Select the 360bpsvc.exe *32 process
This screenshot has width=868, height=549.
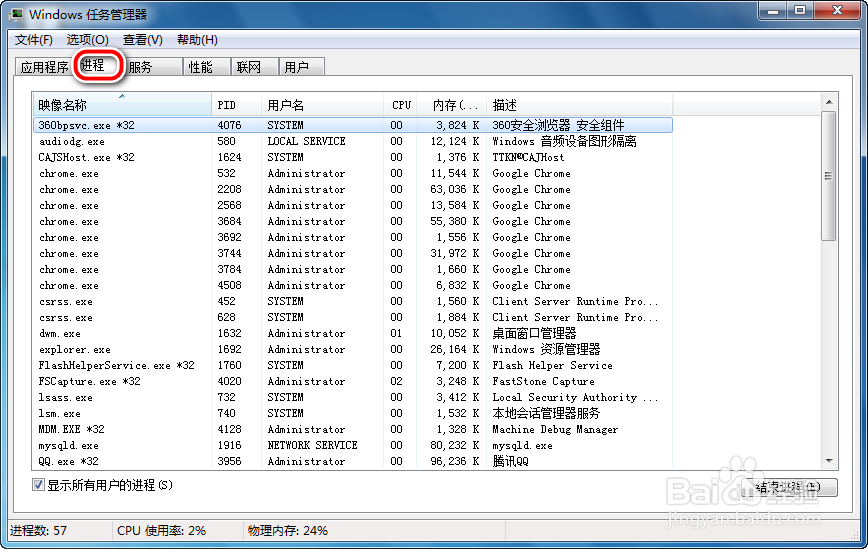353,125
